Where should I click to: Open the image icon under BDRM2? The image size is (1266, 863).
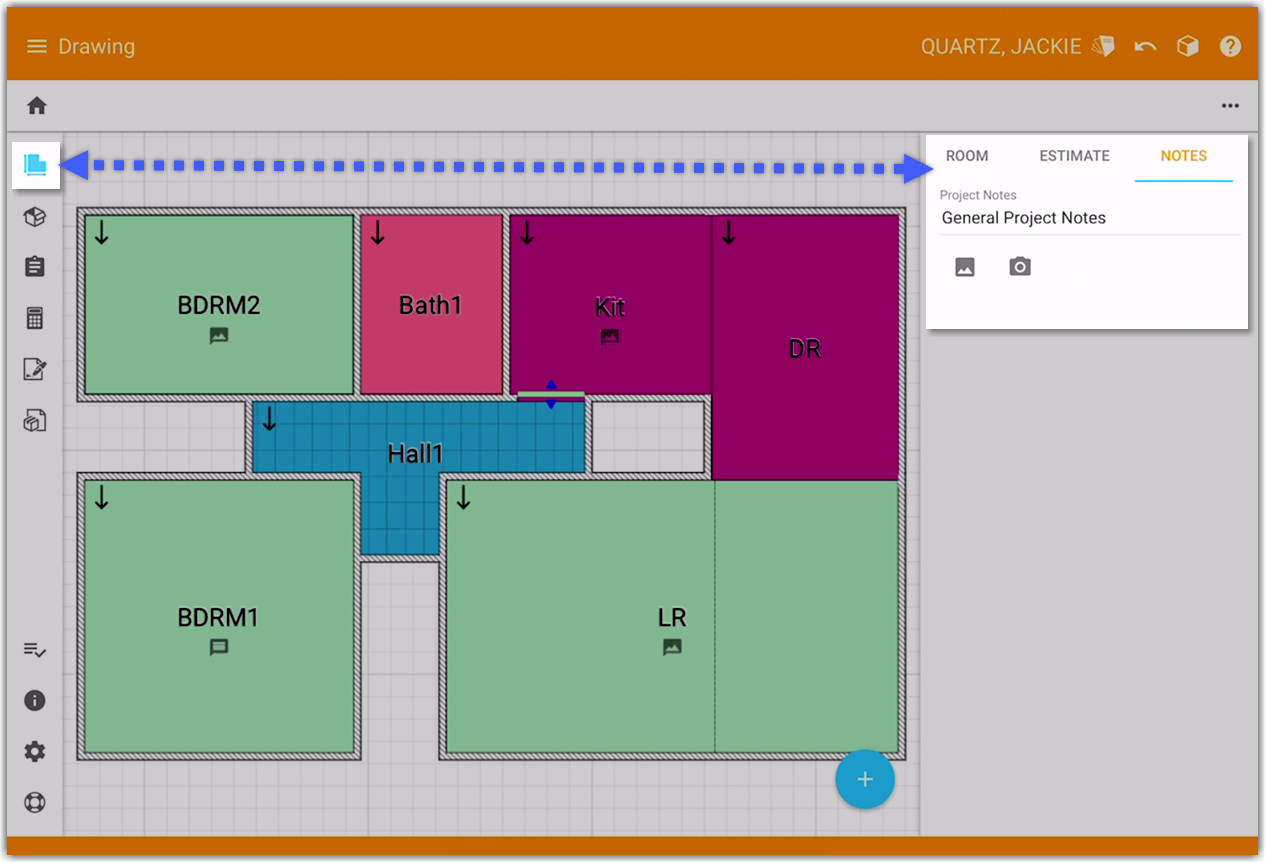[219, 336]
